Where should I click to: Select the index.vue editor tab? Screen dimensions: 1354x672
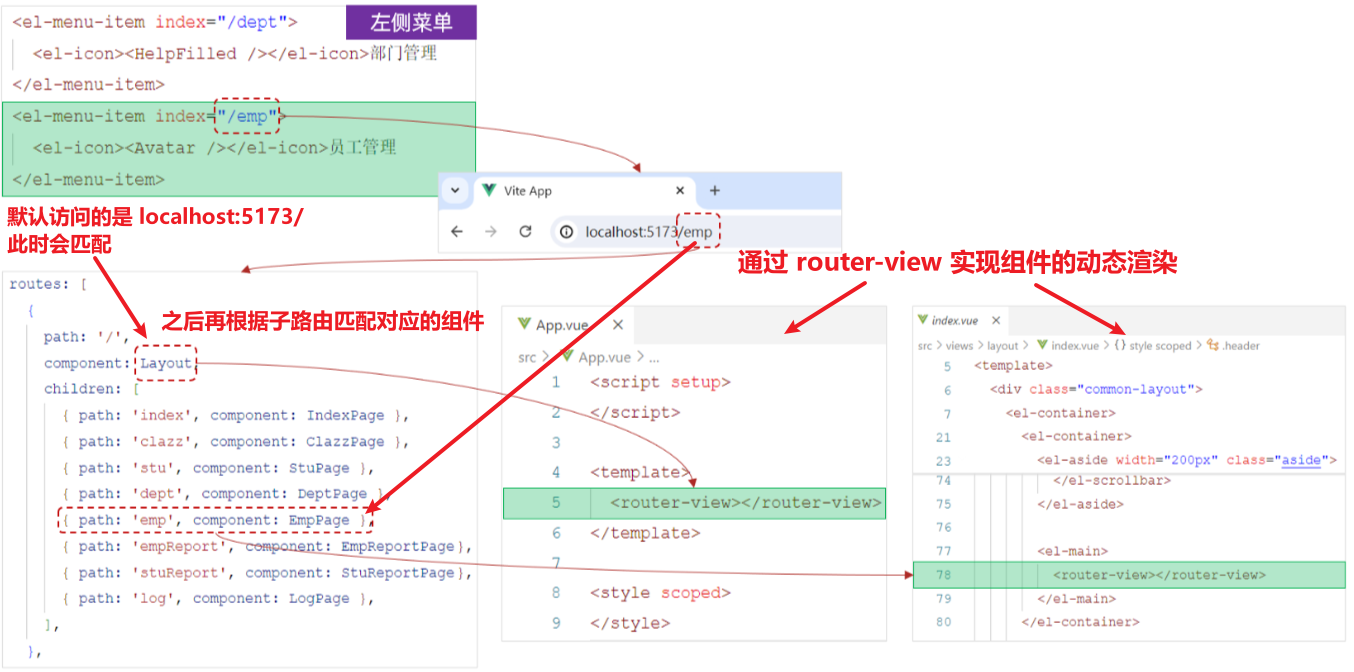pyautogui.click(x=954, y=320)
